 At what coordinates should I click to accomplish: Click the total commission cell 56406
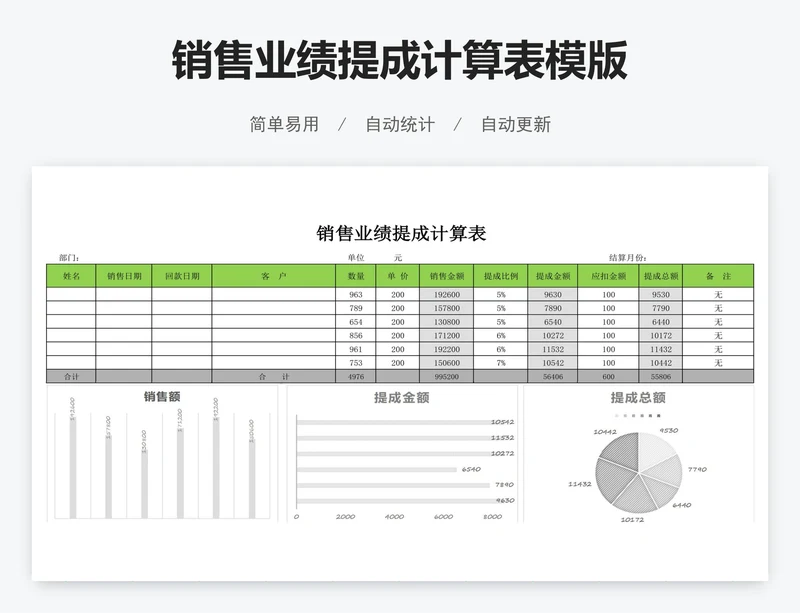pyautogui.click(x=553, y=377)
